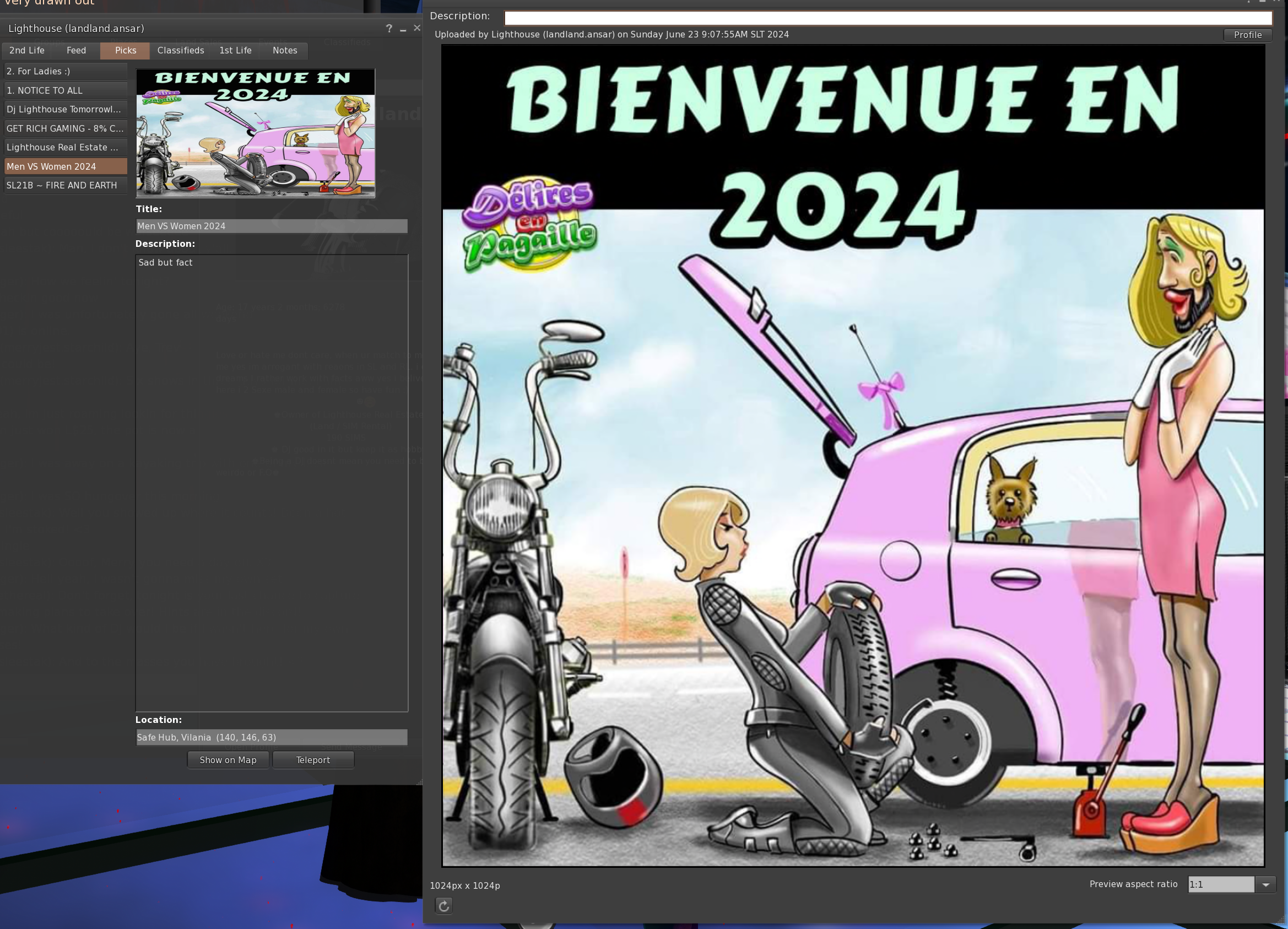Click the 'Sad but fact' pick description box
Screen dimensions: 1288x929
point(272,483)
